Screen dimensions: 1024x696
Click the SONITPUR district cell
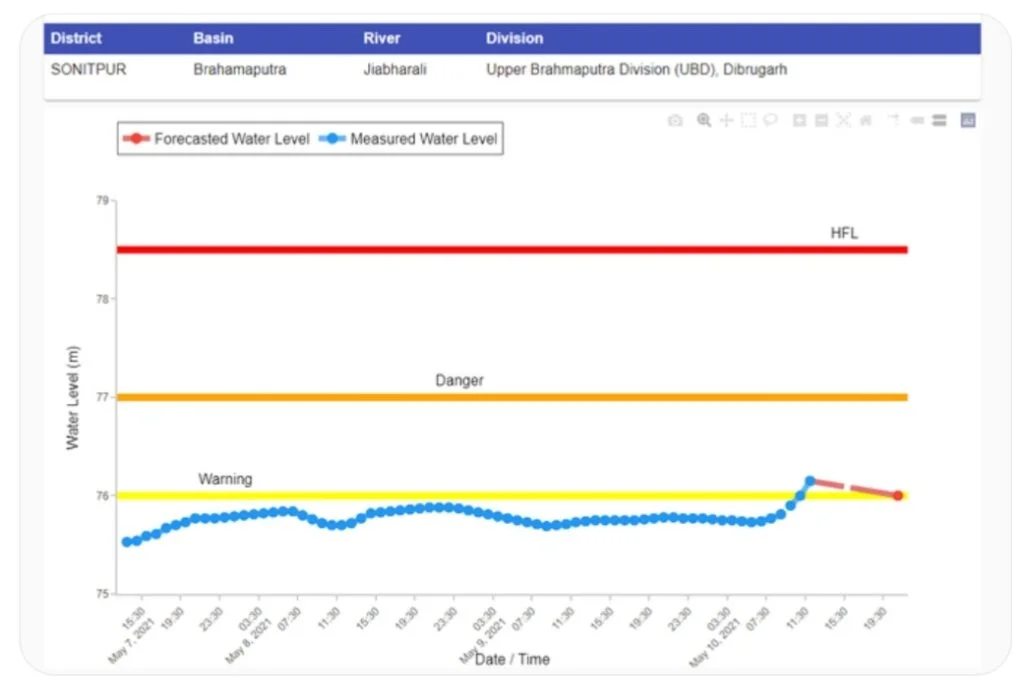point(88,69)
